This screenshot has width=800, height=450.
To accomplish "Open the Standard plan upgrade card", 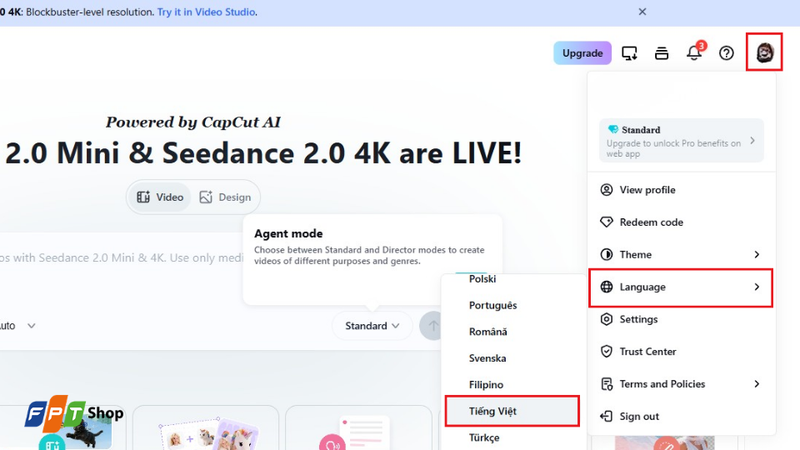I will (681, 140).
